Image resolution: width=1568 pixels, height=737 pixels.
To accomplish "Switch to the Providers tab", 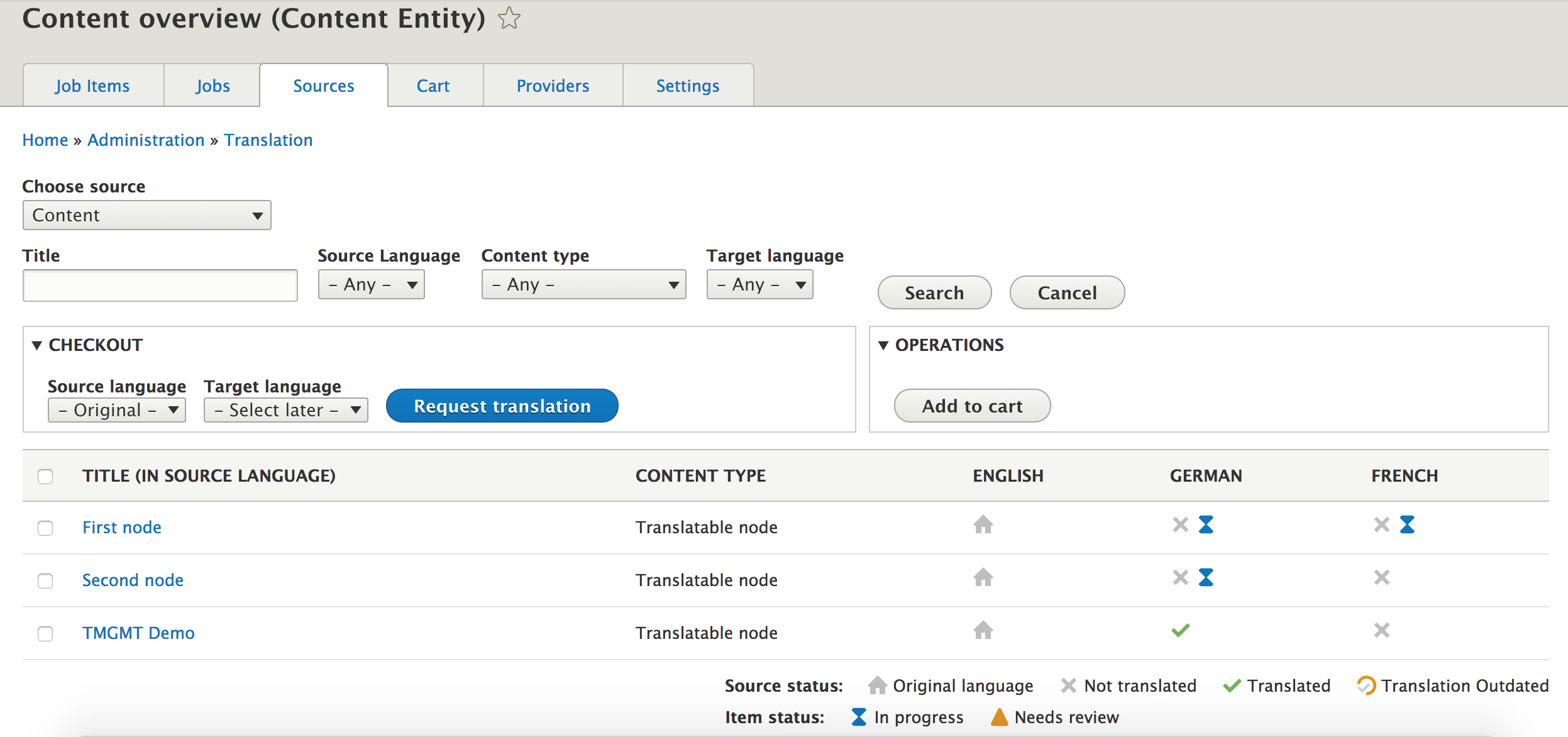I will [x=552, y=85].
